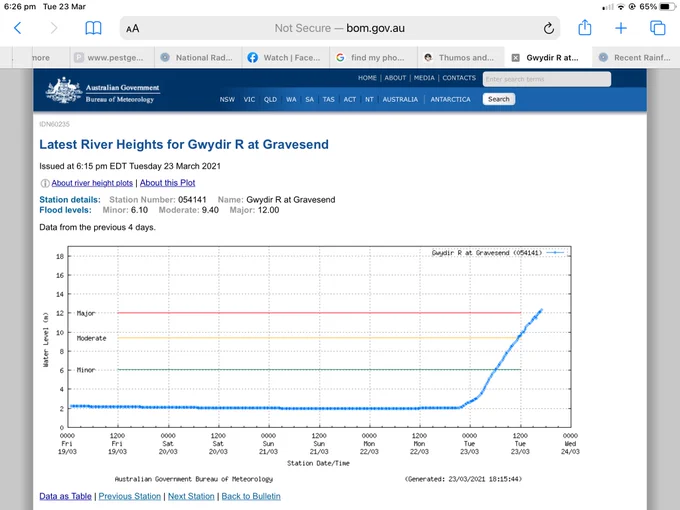Click the IDN60235 product code
680x510 pixels.
coord(55,124)
